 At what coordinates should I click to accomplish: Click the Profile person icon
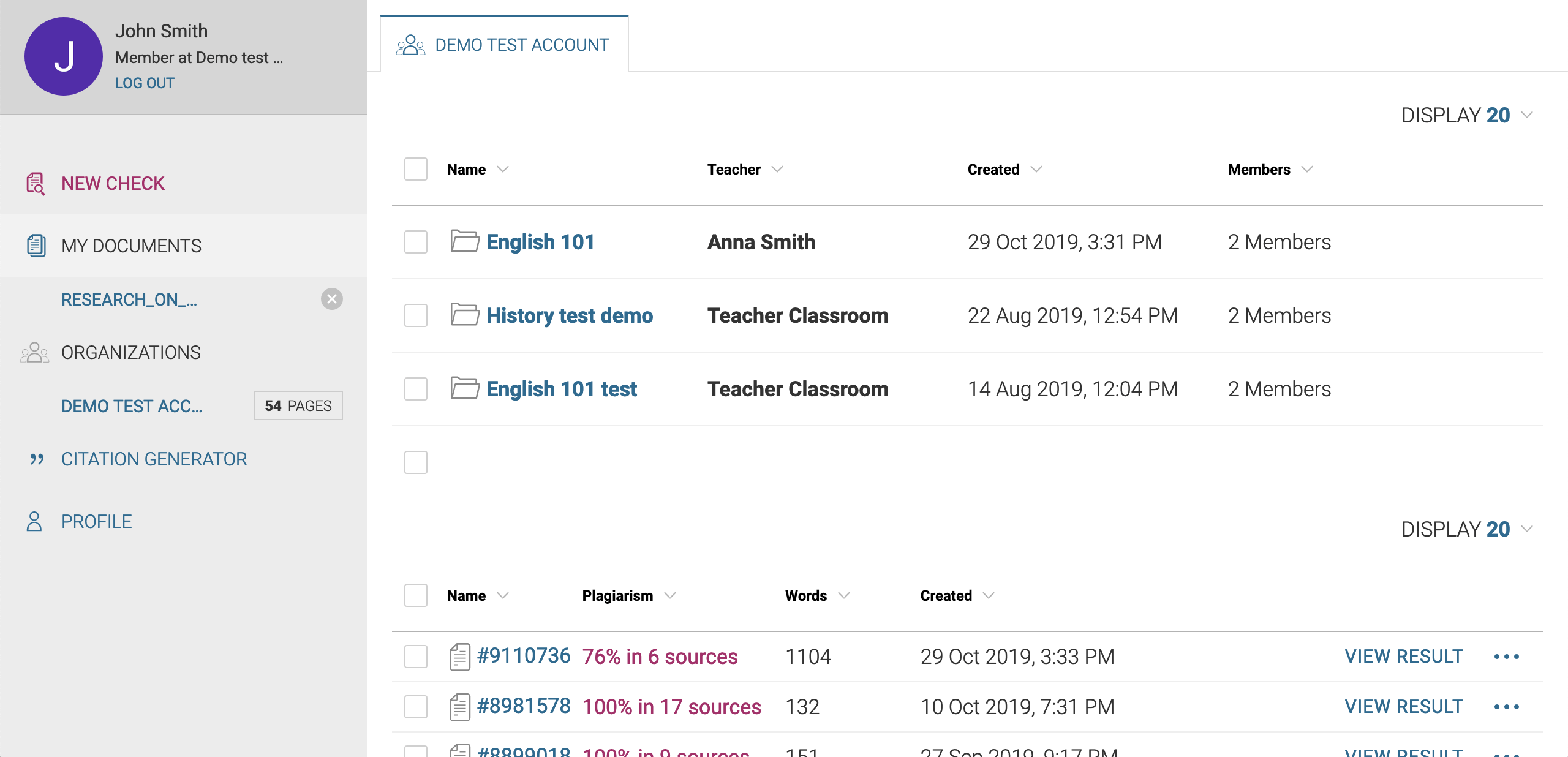pyautogui.click(x=34, y=521)
